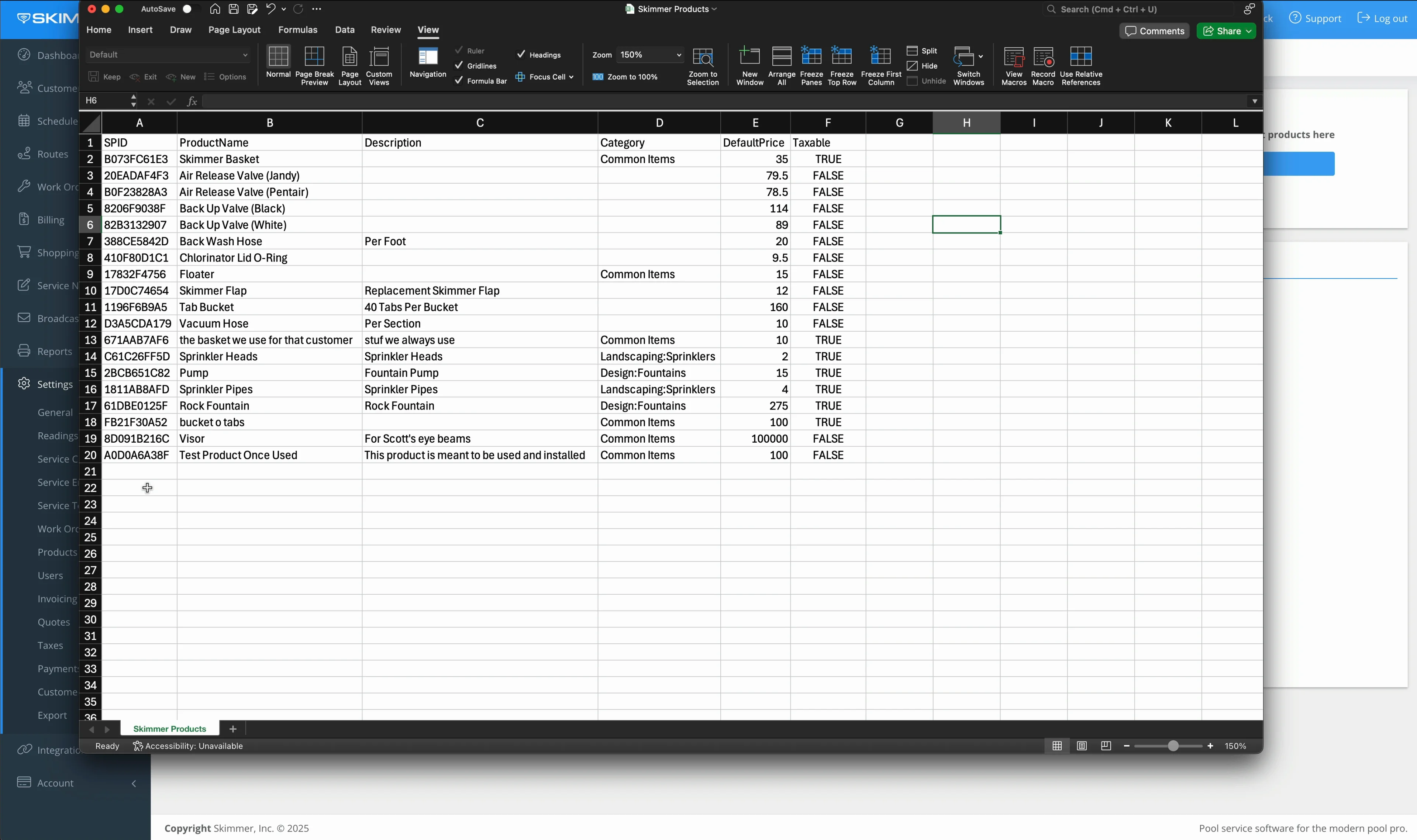Uncheck the Headings checkbox
This screenshot has width=1417, height=840.
point(521,54)
